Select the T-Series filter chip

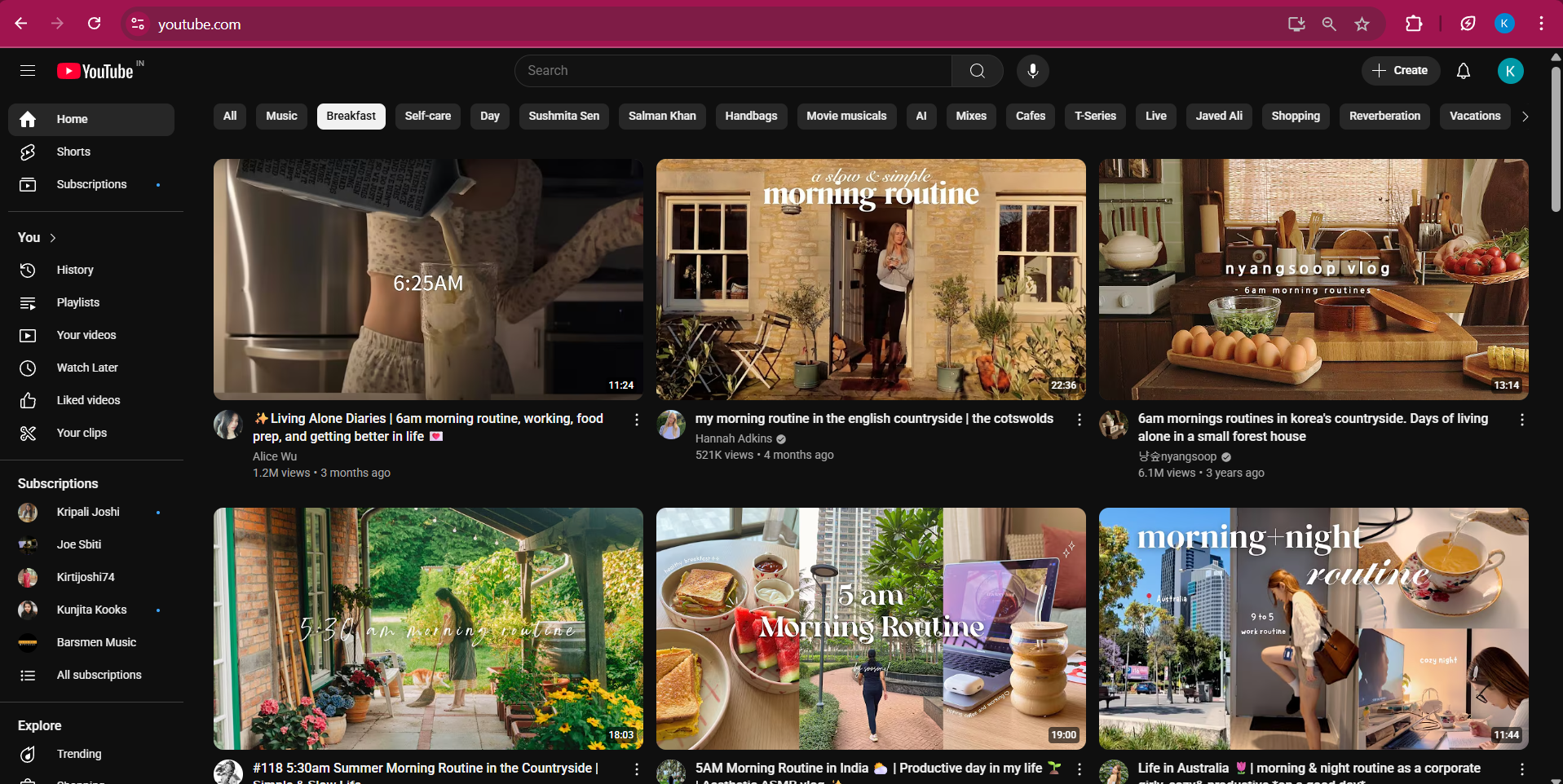pyautogui.click(x=1095, y=117)
